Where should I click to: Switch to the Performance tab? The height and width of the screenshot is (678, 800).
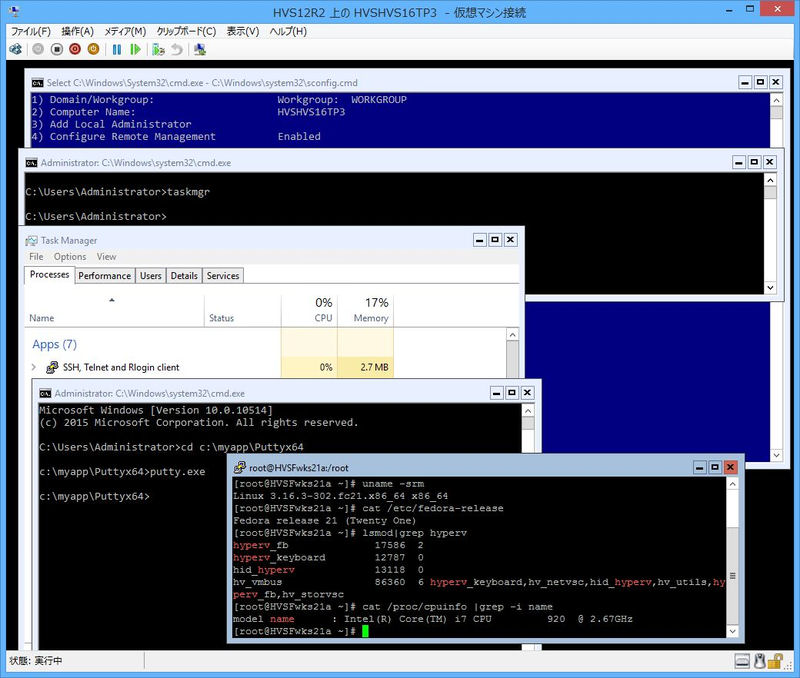click(x=105, y=276)
